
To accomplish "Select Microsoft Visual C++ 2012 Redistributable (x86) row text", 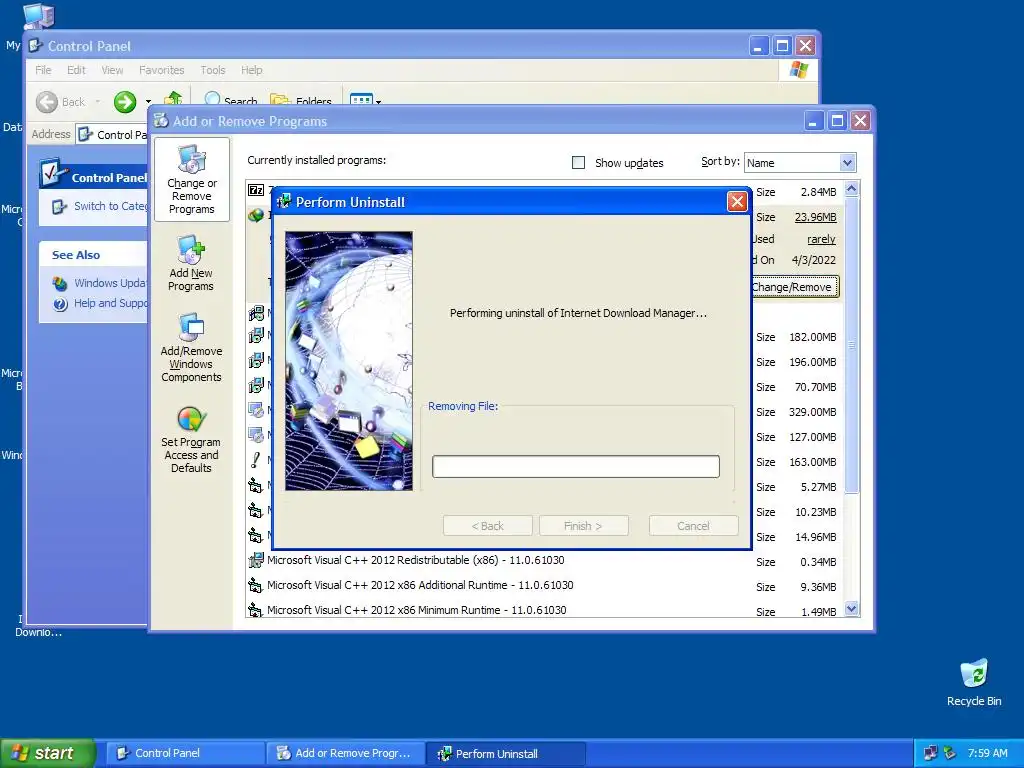I will tap(415, 560).
